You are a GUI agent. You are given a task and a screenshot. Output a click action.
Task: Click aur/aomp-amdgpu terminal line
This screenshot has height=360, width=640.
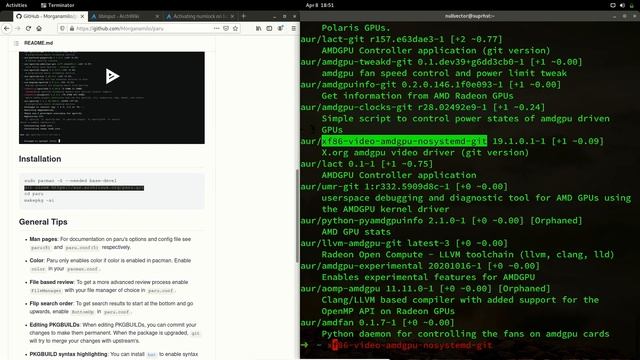425,289
